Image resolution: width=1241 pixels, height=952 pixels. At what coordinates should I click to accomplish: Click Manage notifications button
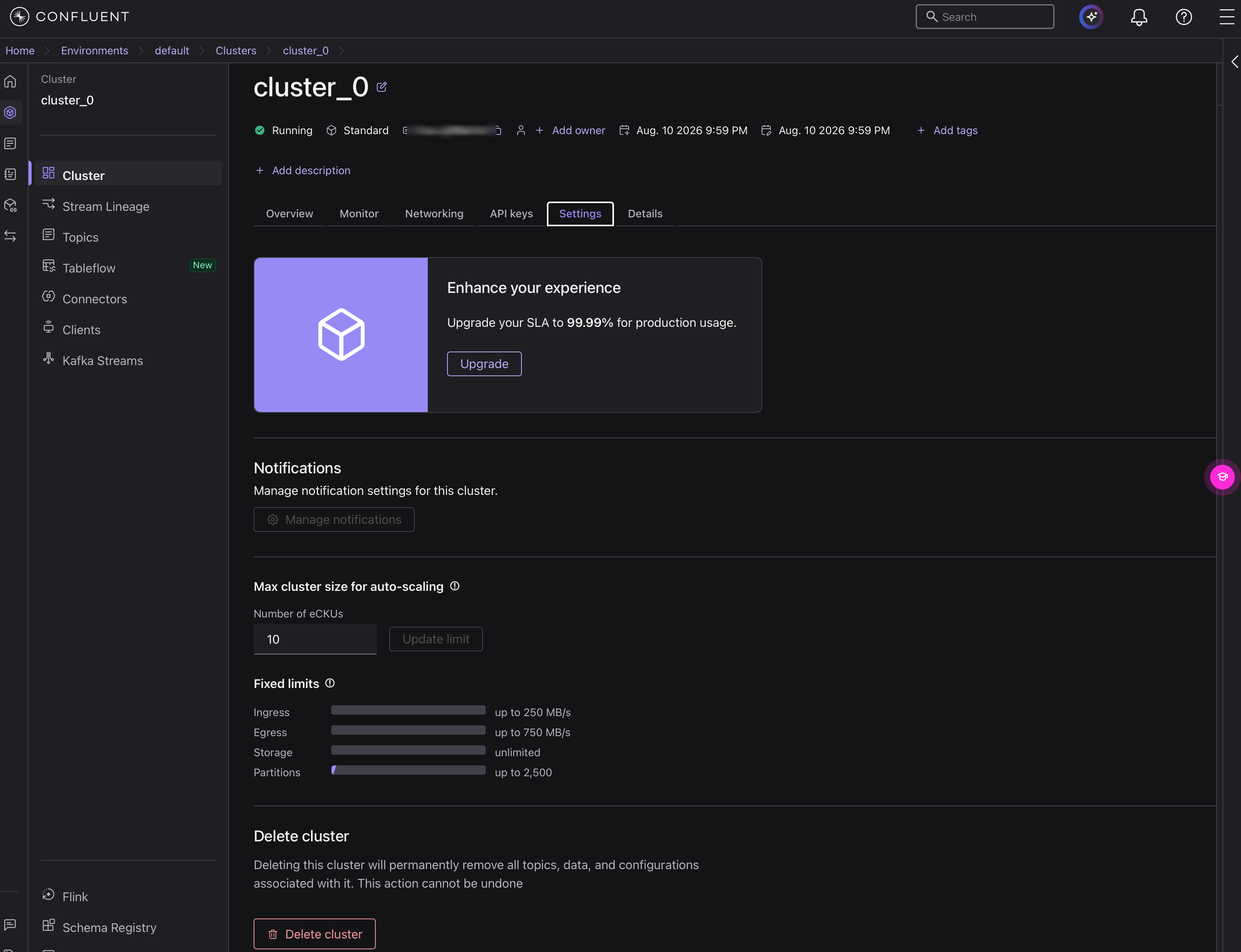pos(334,520)
